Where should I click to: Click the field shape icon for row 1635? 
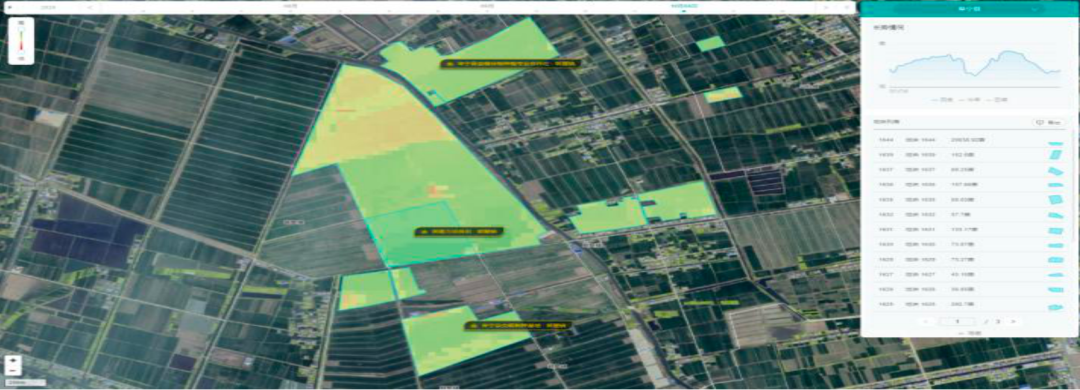coord(1055,199)
